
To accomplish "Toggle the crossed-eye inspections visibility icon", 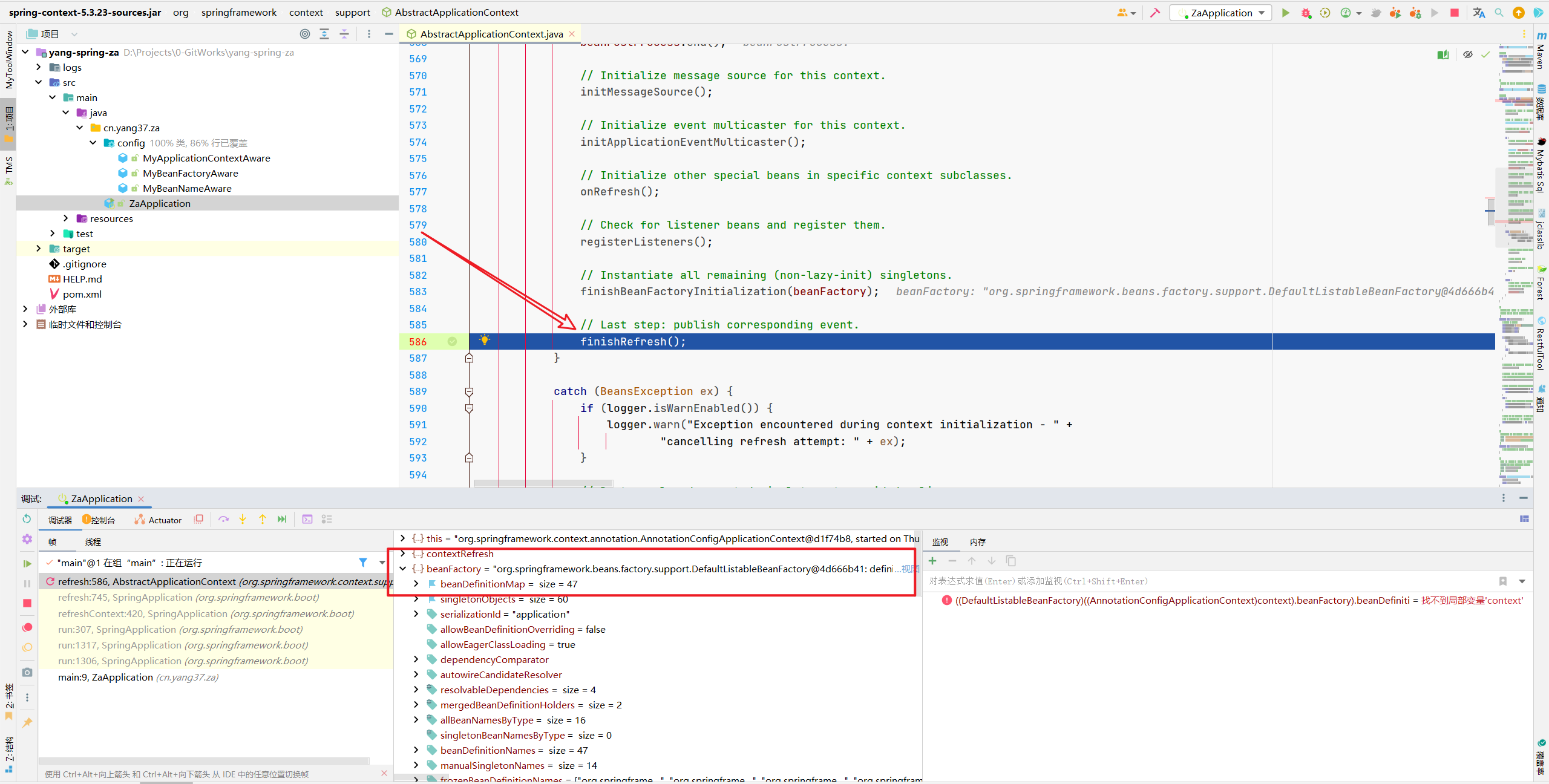I will pos(1467,54).
